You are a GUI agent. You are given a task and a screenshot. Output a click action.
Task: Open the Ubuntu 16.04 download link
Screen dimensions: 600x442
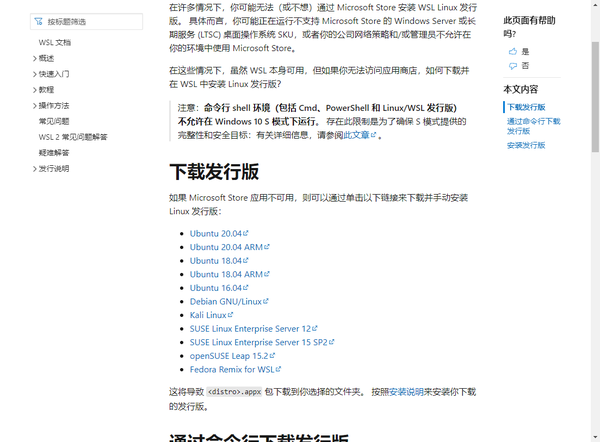pos(219,288)
